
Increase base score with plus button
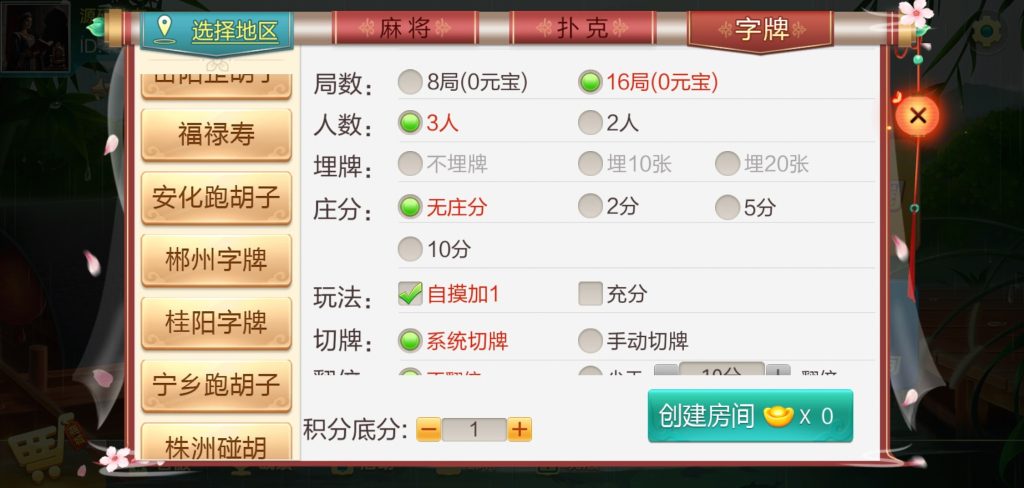click(x=519, y=429)
